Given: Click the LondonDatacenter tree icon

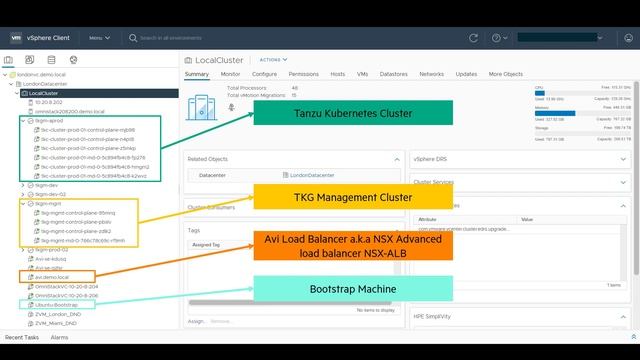Looking at the screenshot, I should 18,84.
